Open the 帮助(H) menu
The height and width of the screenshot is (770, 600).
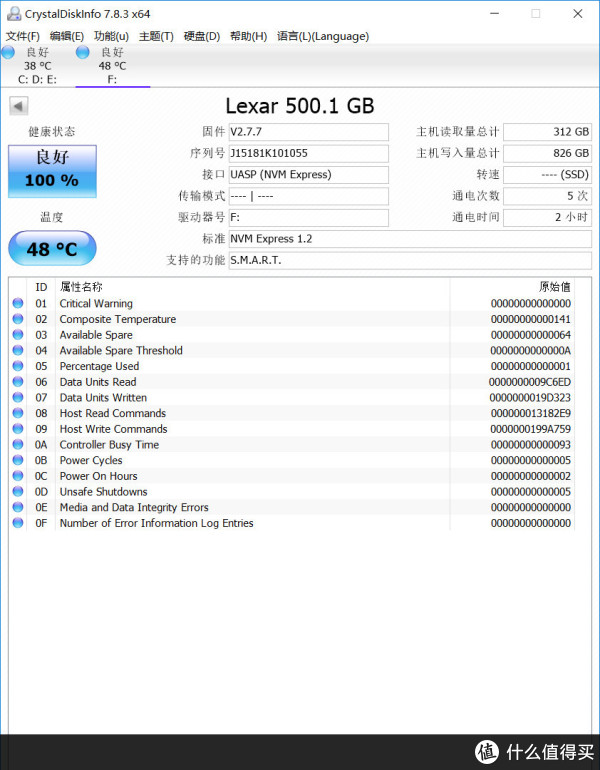pos(248,36)
